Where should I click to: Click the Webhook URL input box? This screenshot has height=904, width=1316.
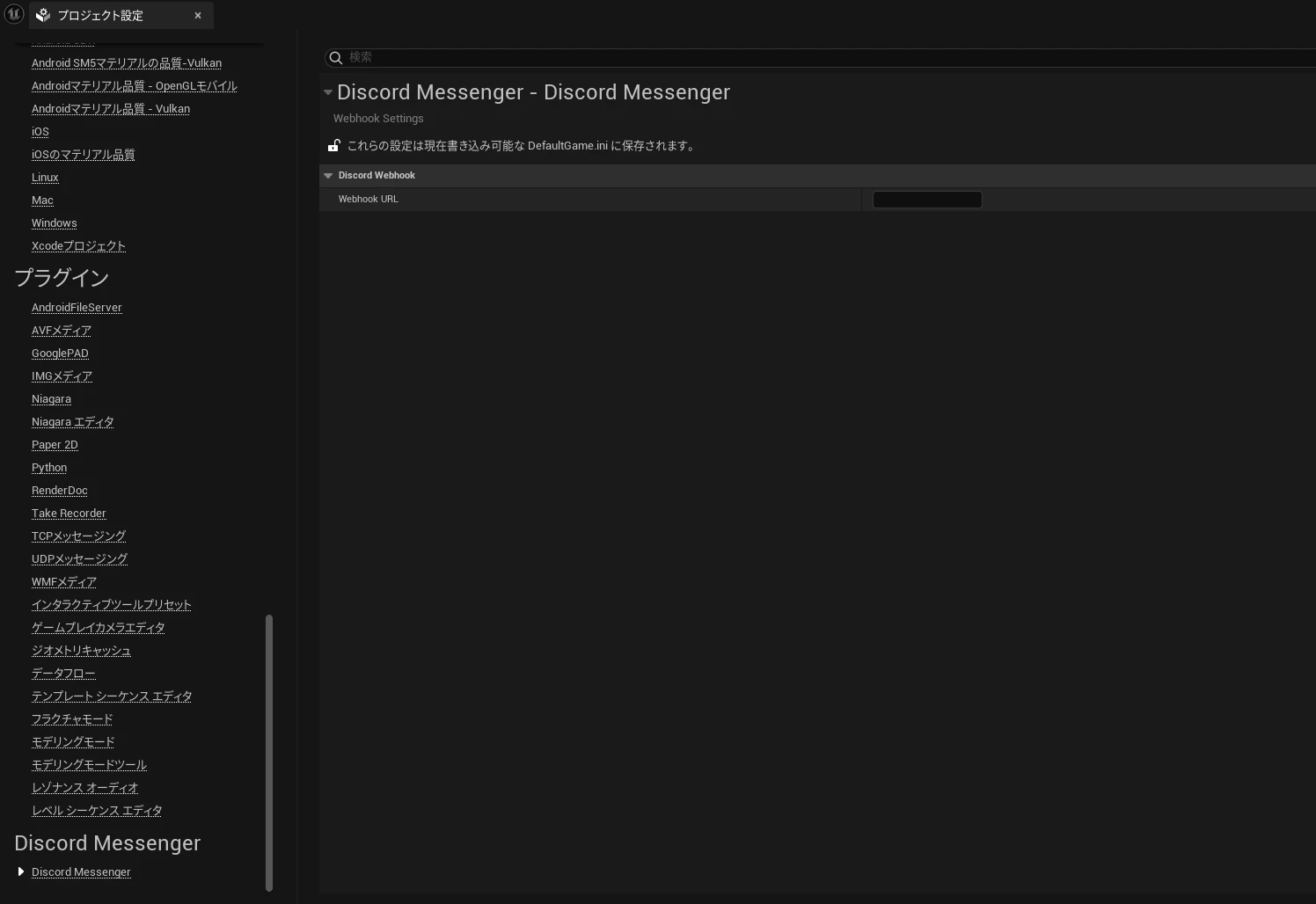pos(927,200)
